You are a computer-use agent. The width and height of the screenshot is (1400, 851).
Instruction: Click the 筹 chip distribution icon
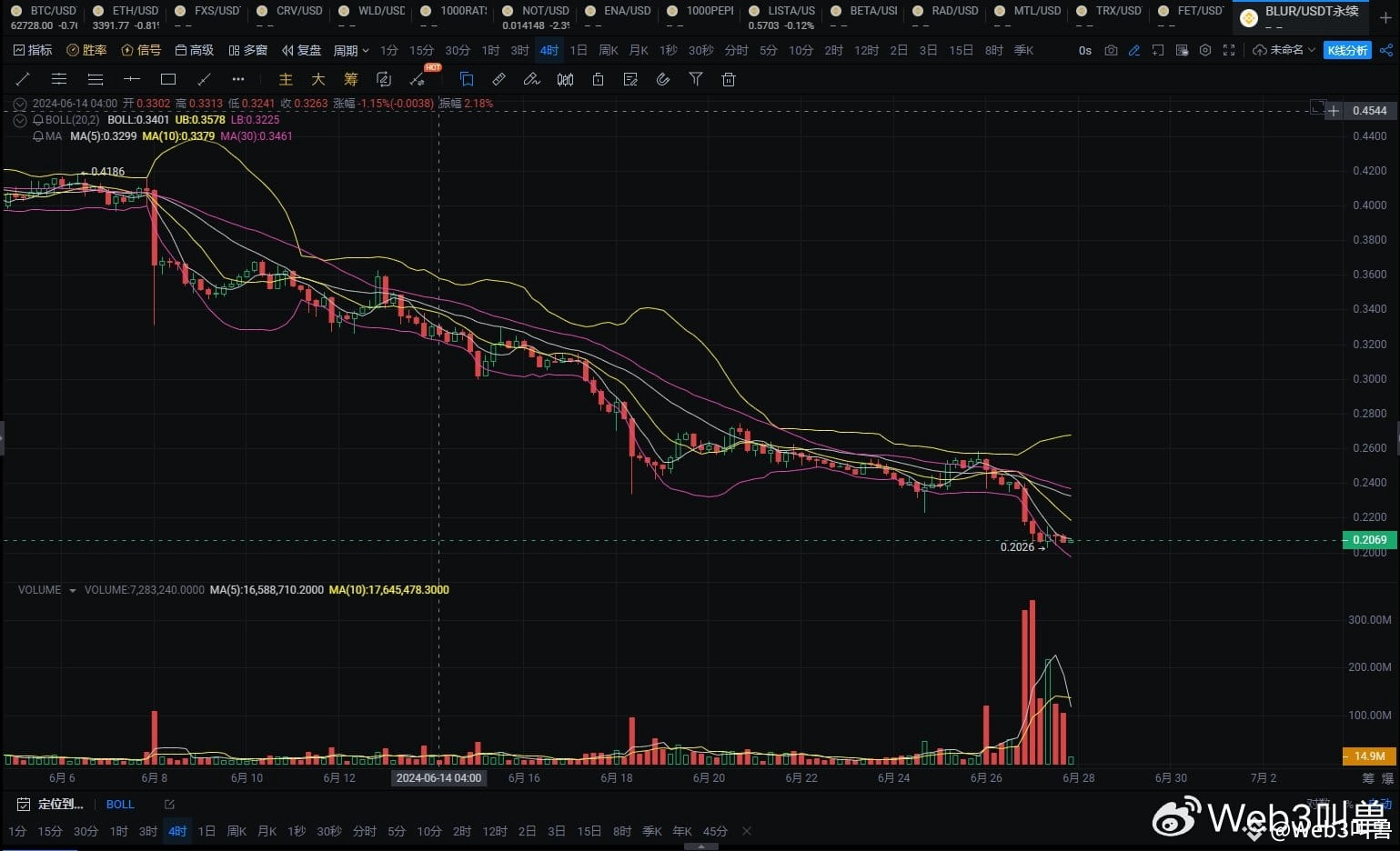tap(351, 79)
